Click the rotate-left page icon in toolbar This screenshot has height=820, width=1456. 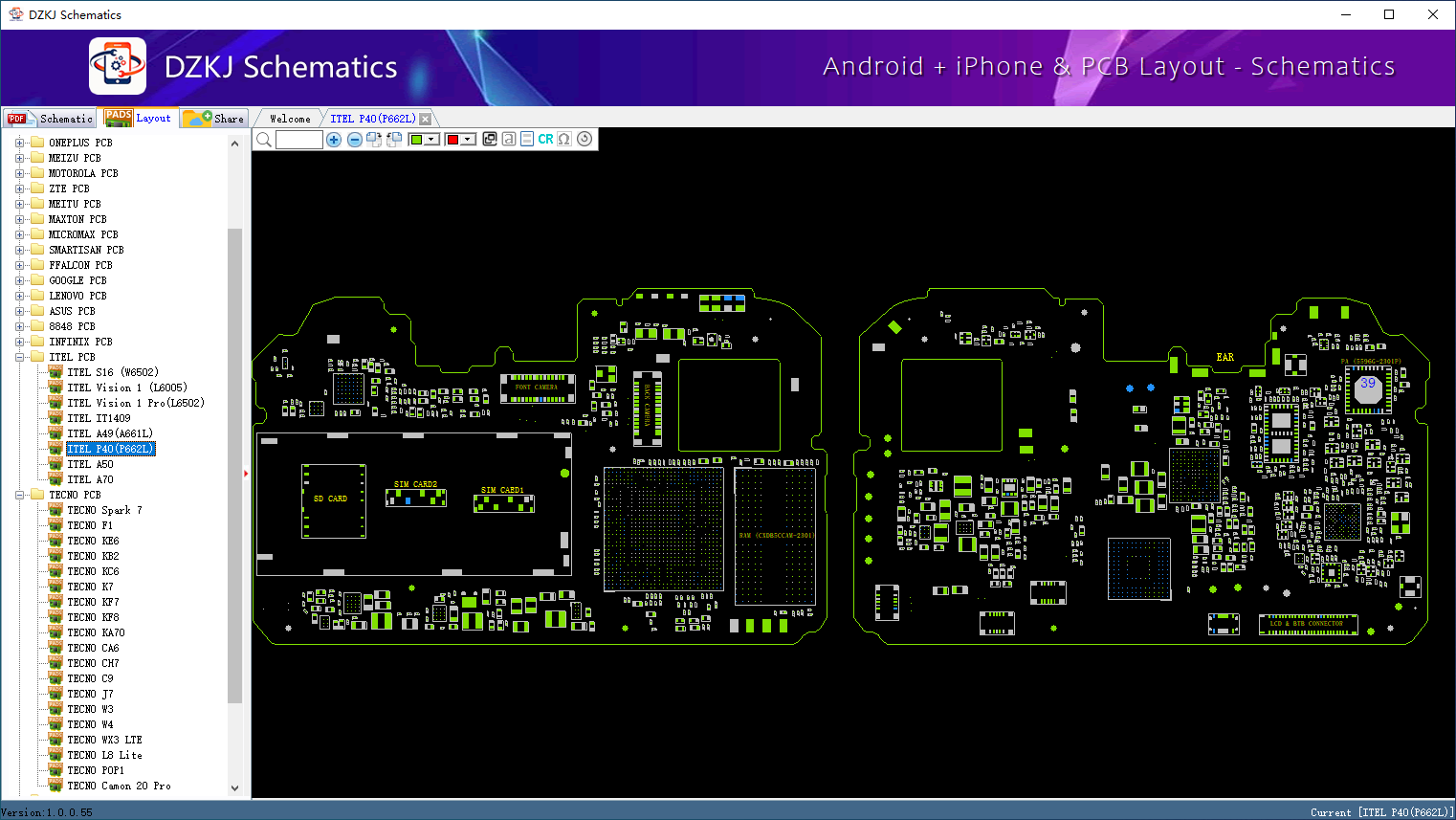point(393,140)
